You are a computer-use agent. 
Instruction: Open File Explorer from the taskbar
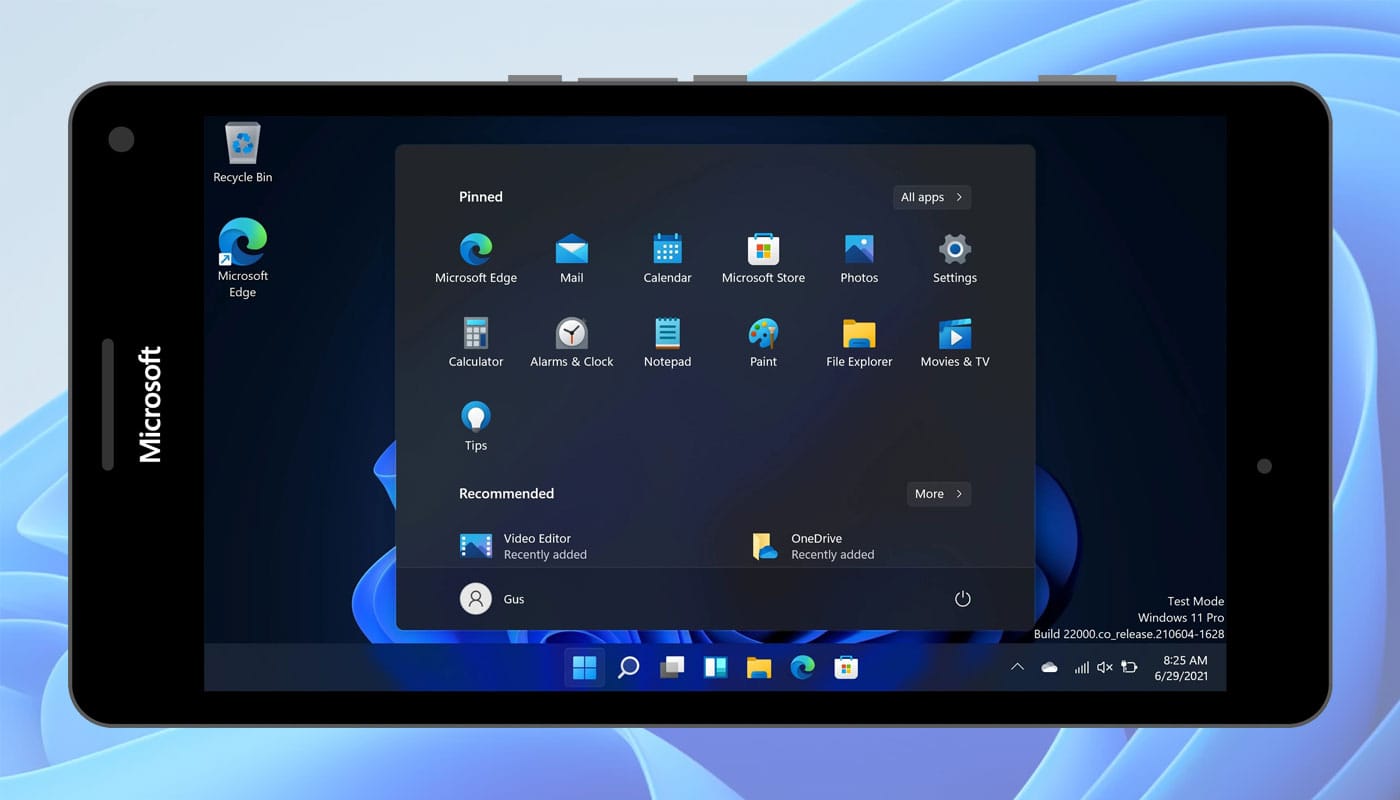pyautogui.click(x=759, y=667)
